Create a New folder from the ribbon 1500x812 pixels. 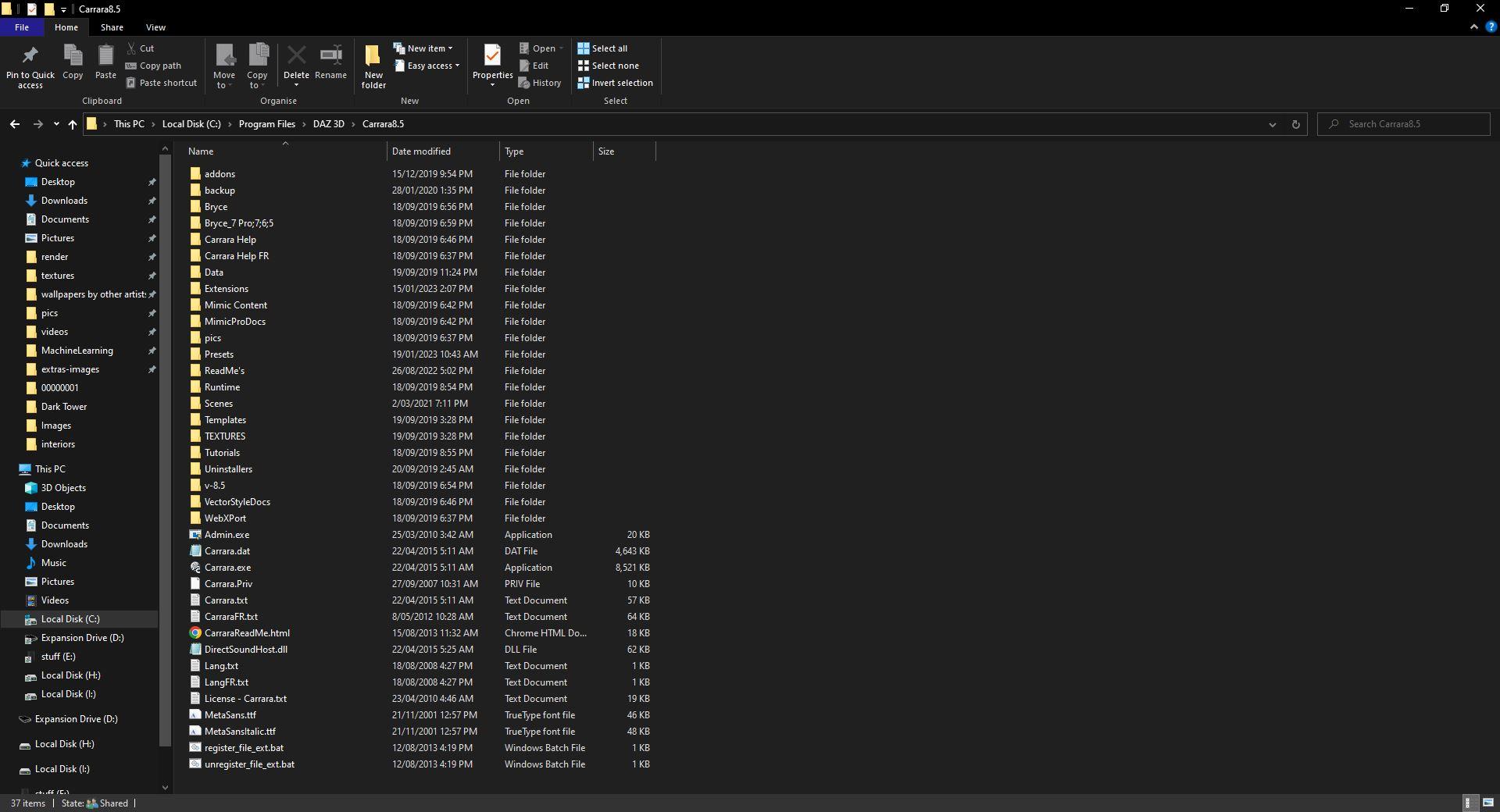click(x=373, y=66)
